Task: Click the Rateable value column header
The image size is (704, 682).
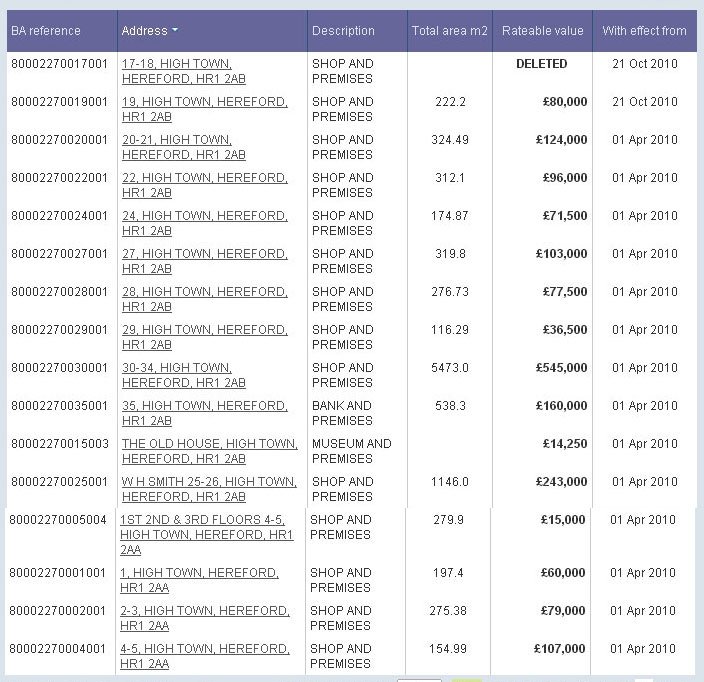Action: [542, 31]
